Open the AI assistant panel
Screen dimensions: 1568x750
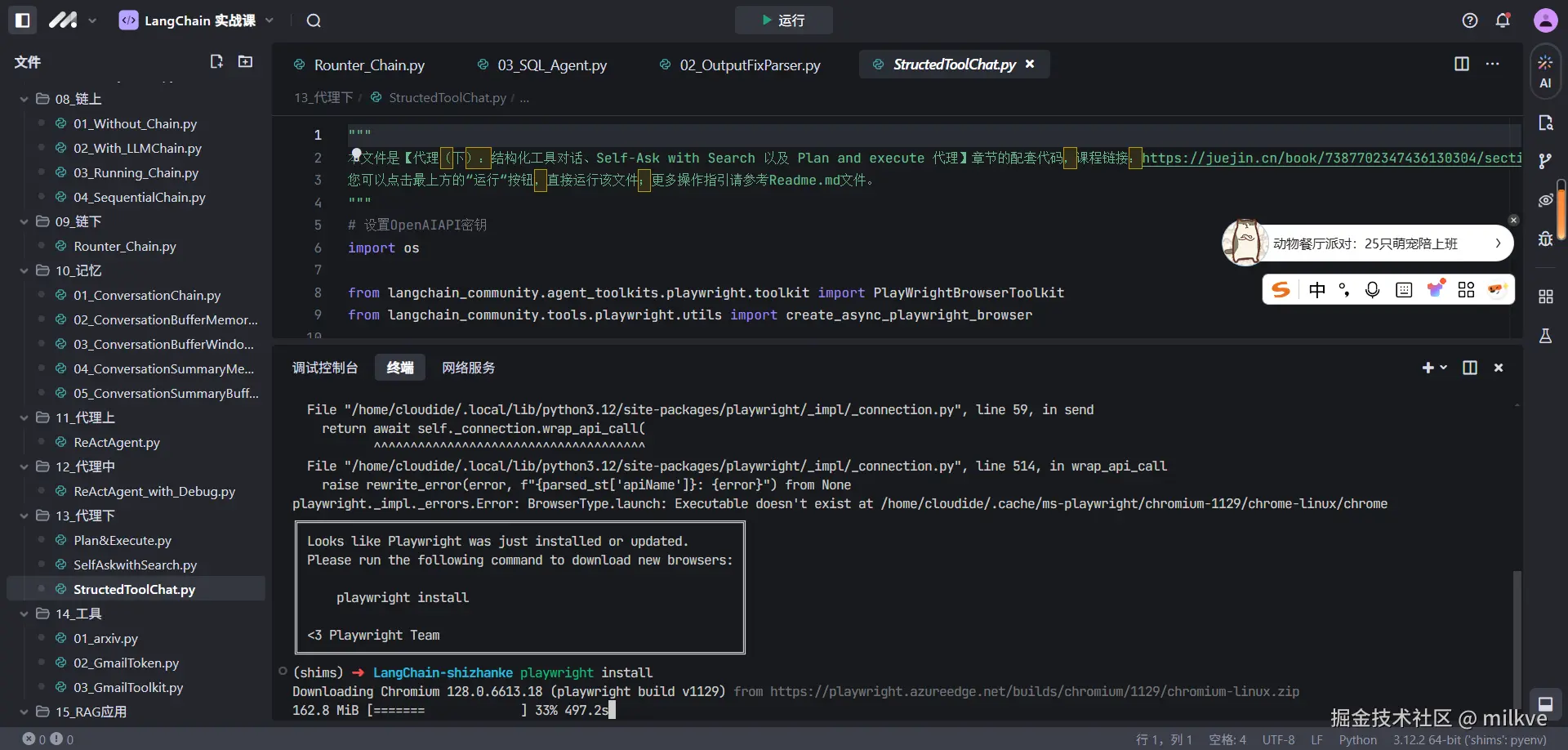pos(1545,72)
